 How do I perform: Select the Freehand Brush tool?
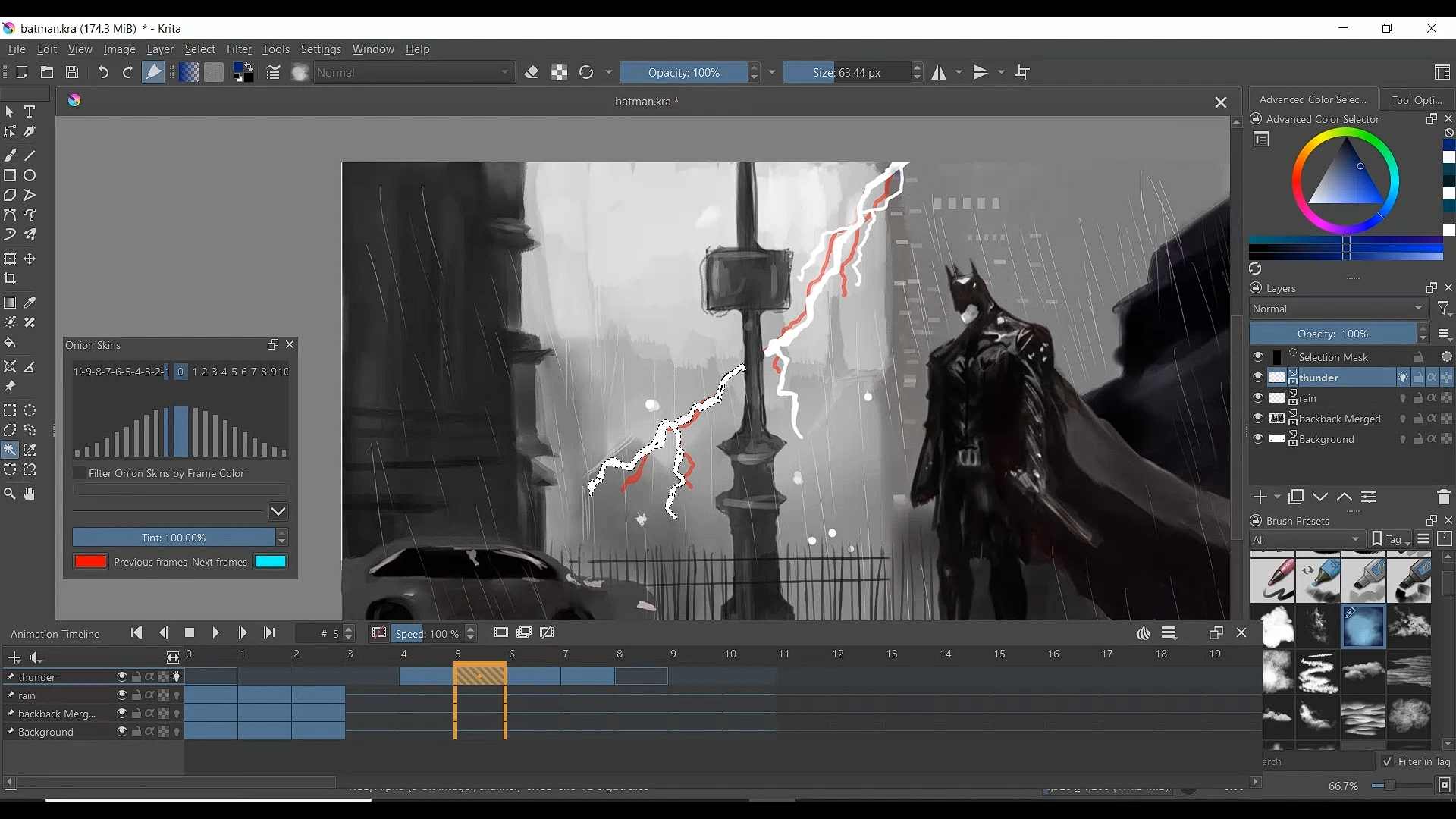pyautogui.click(x=11, y=155)
